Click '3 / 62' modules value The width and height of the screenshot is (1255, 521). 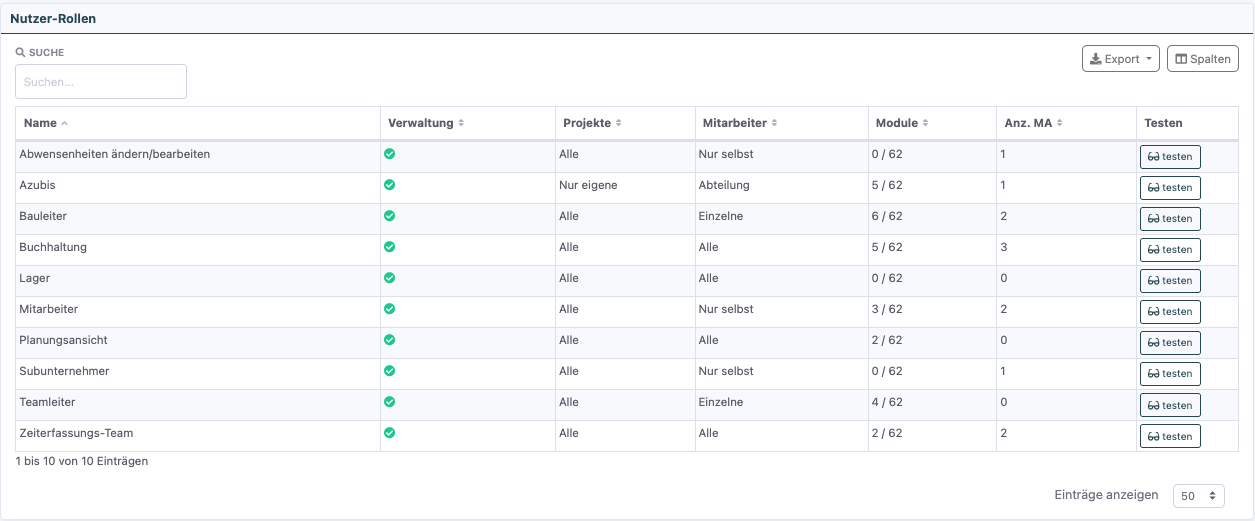coord(887,309)
